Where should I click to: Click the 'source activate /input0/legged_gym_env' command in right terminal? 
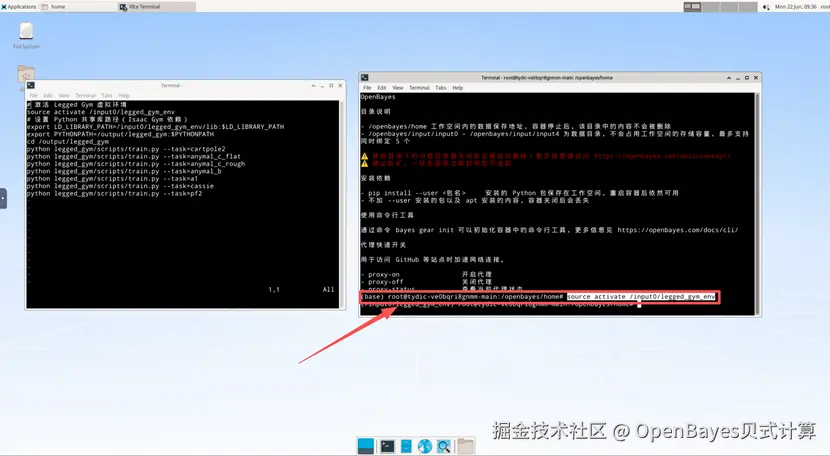coord(641,297)
